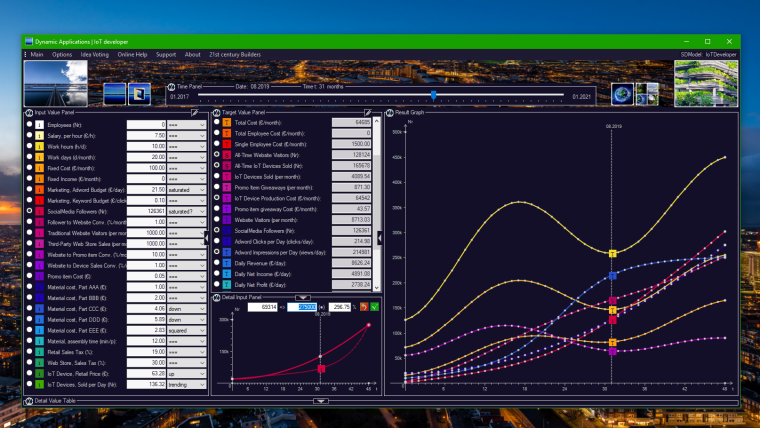Click the edit pencil icon of Target Value Panel
Image resolution: width=760 pixels, height=428 pixels.
369,112
